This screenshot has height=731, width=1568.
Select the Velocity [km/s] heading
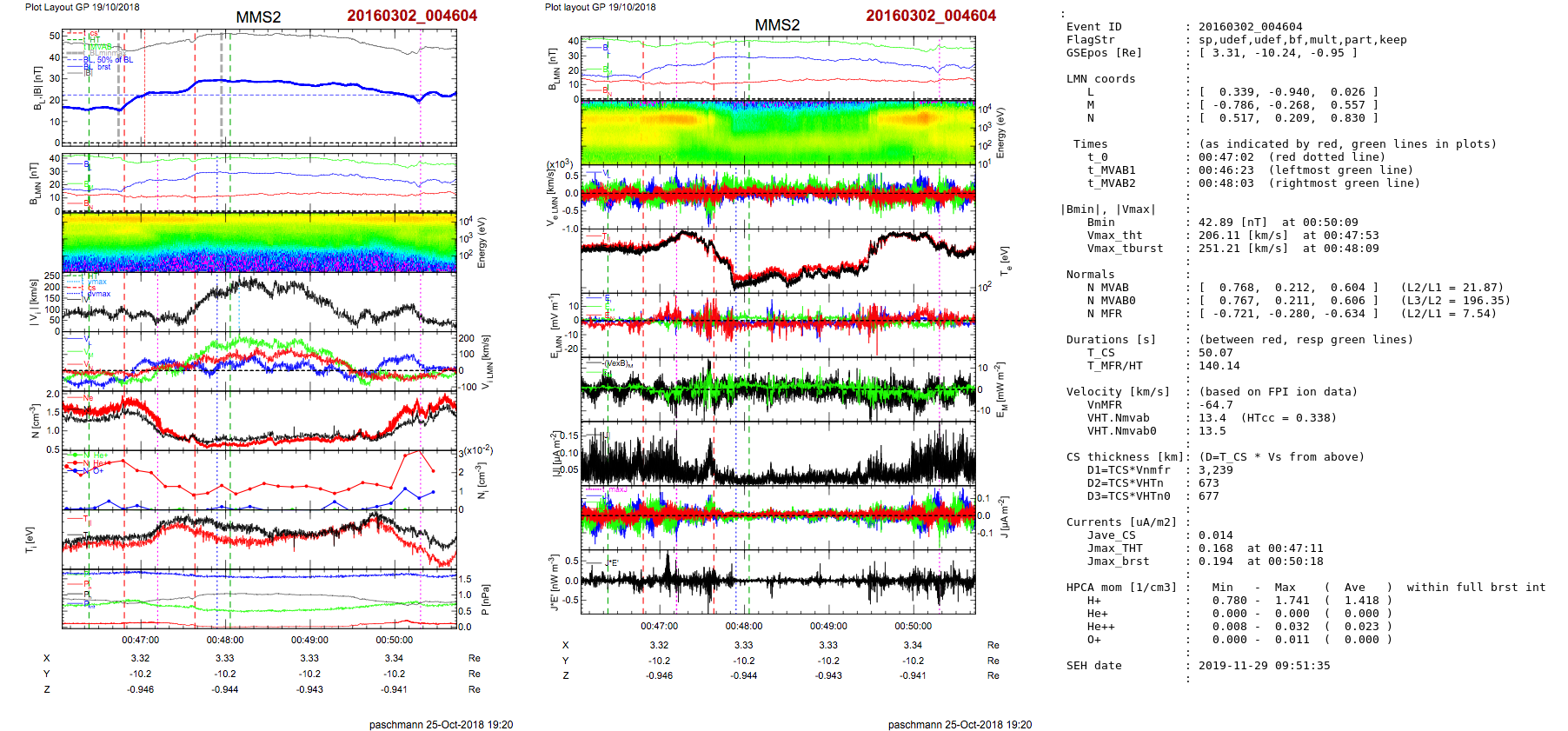[x=1118, y=392]
